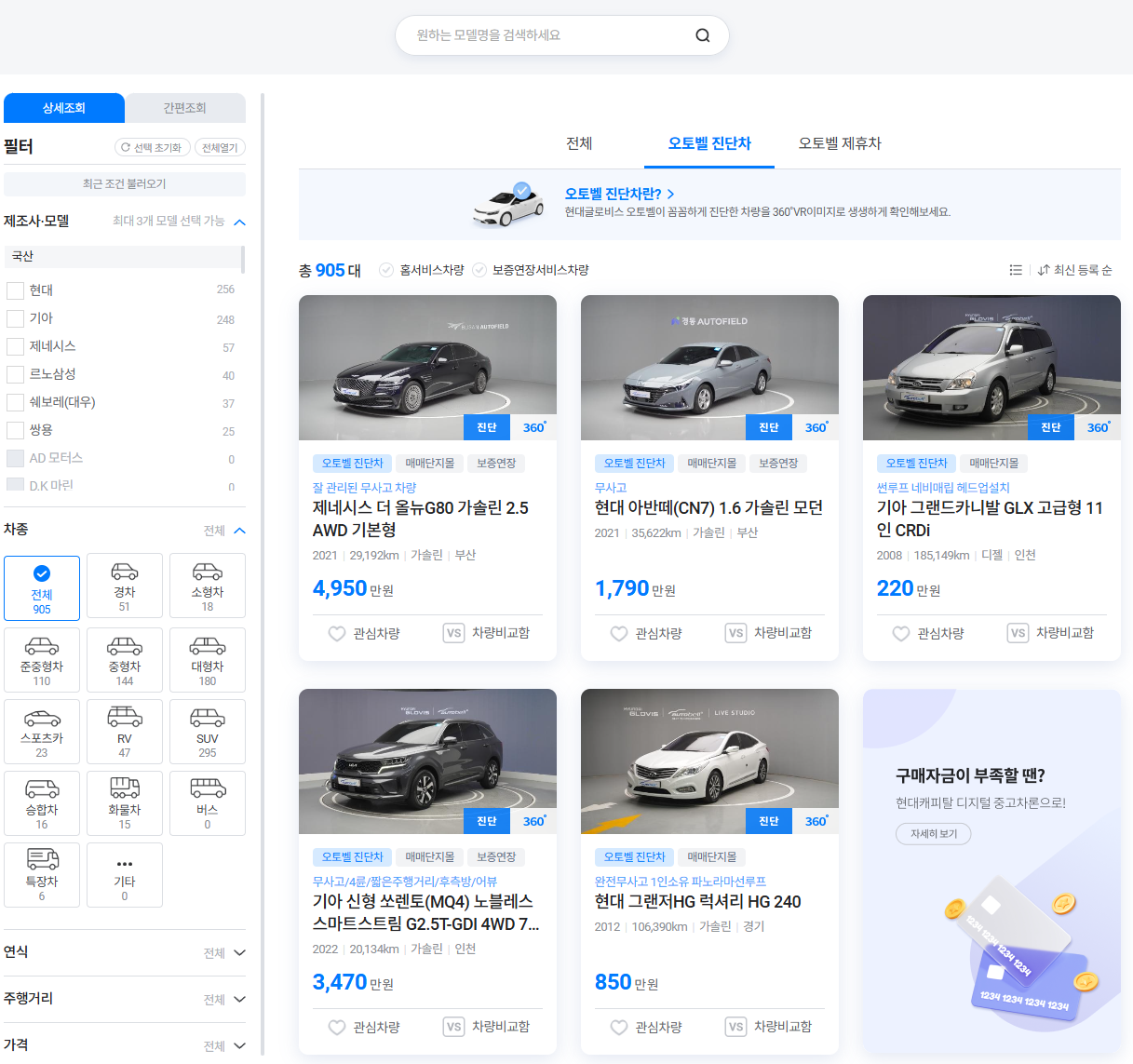Add Genesis G80 to 관심차량 heart
This screenshot has height=1064, width=1133.
tap(337, 633)
